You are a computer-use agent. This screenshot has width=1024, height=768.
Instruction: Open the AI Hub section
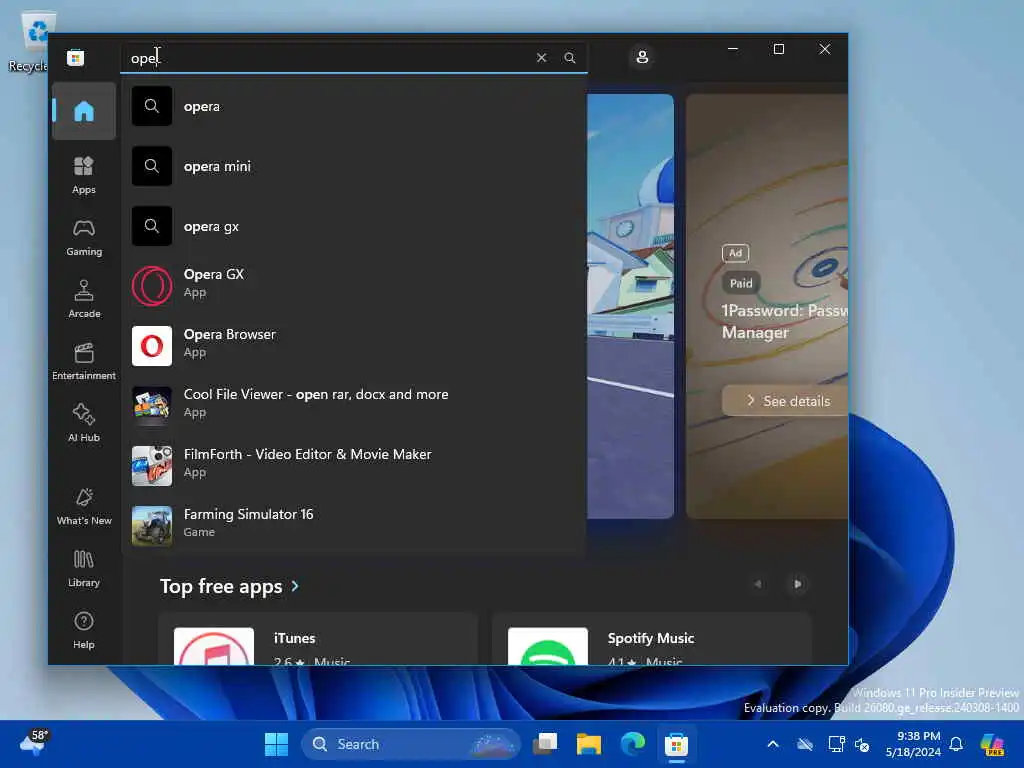click(x=84, y=423)
